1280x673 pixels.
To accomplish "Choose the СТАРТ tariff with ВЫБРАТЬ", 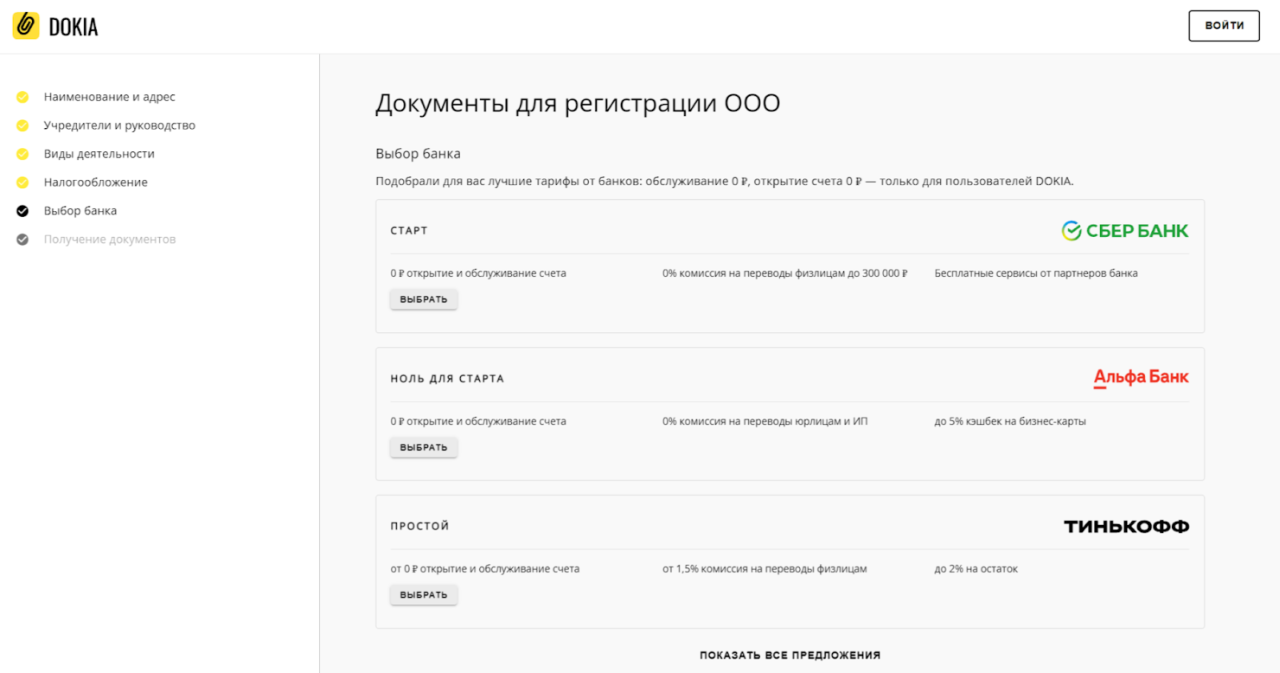I will click(x=424, y=299).
